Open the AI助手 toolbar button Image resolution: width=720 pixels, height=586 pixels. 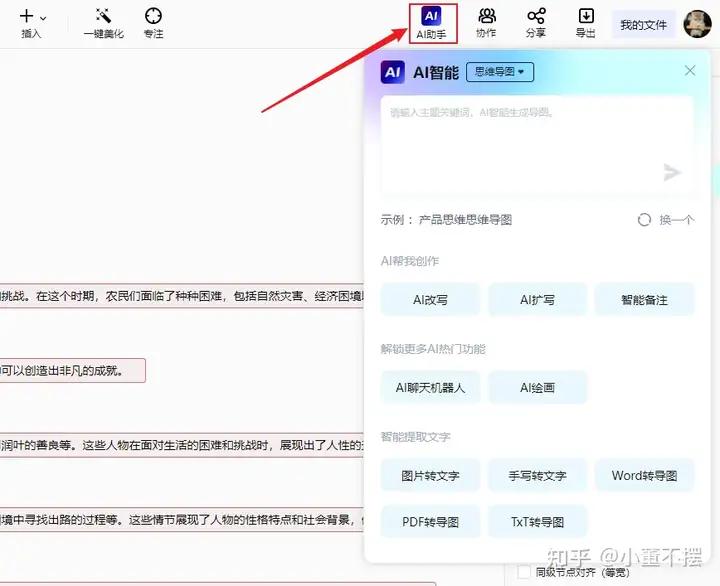(x=432, y=23)
